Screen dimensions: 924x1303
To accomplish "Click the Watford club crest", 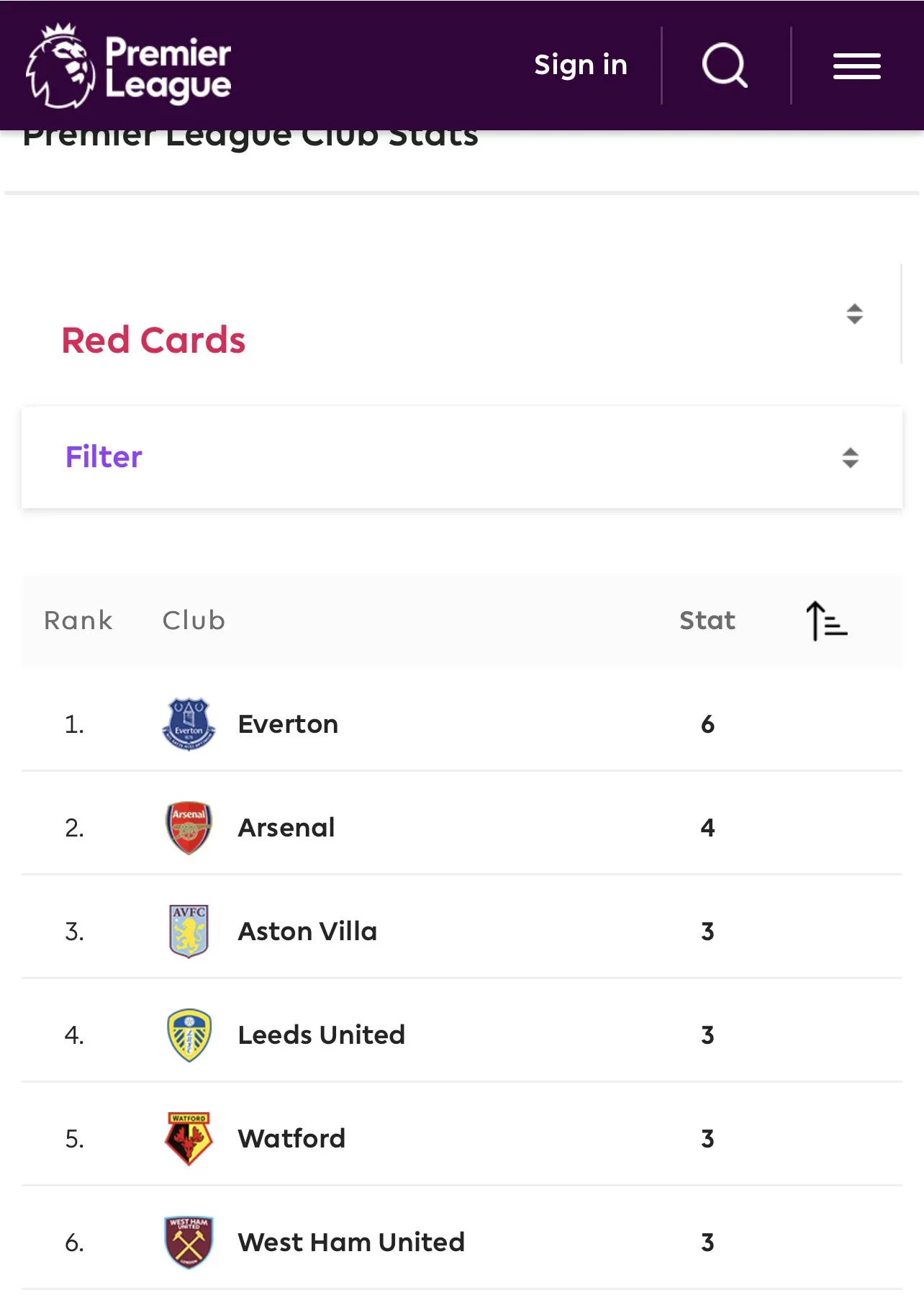I will 189,1139.
